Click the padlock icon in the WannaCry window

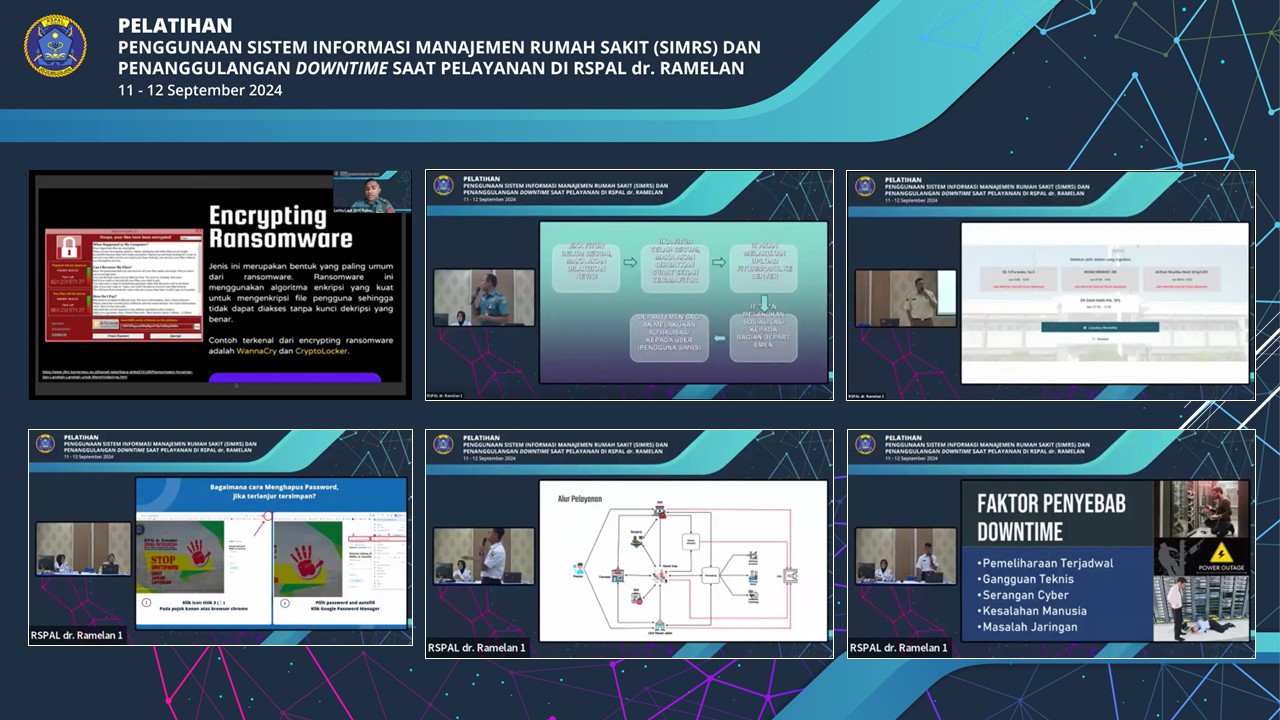69,249
